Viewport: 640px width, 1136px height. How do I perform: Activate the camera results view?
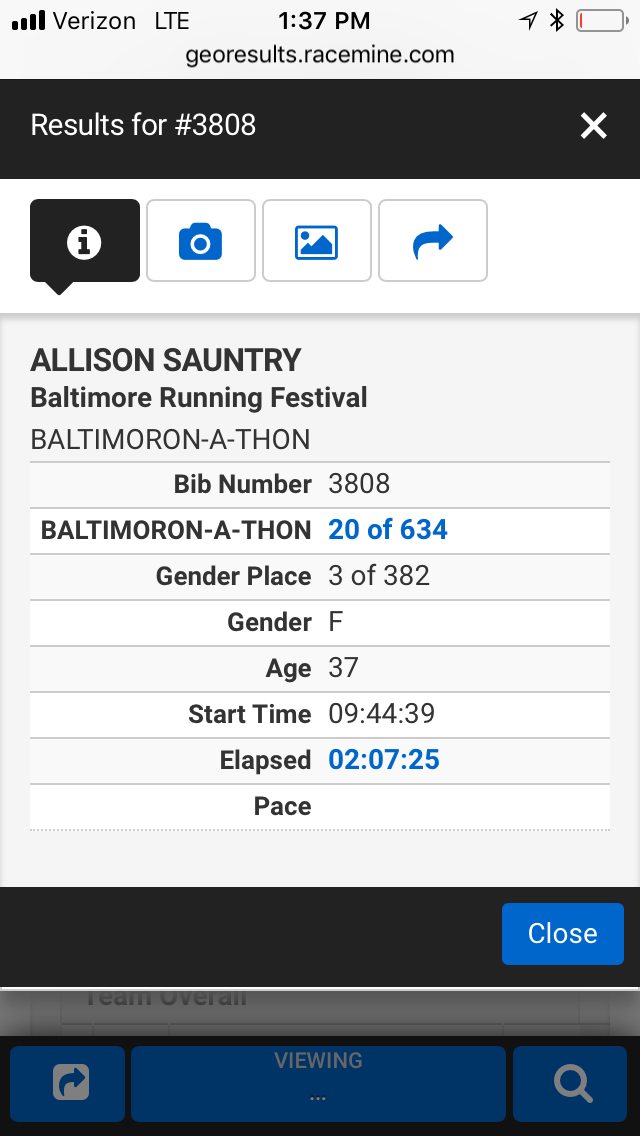pyautogui.click(x=200, y=240)
